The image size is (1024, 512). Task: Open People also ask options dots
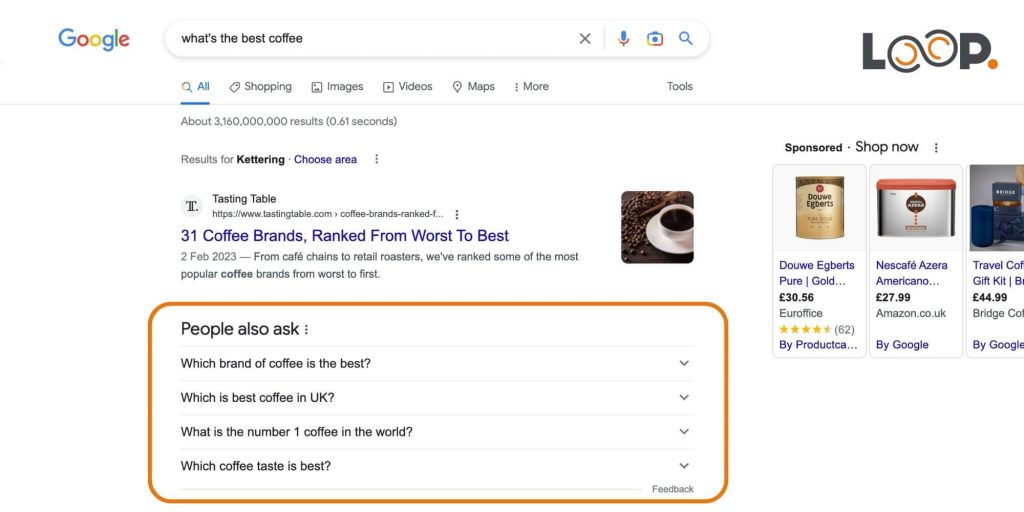pyautogui.click(x=306, y=330)
